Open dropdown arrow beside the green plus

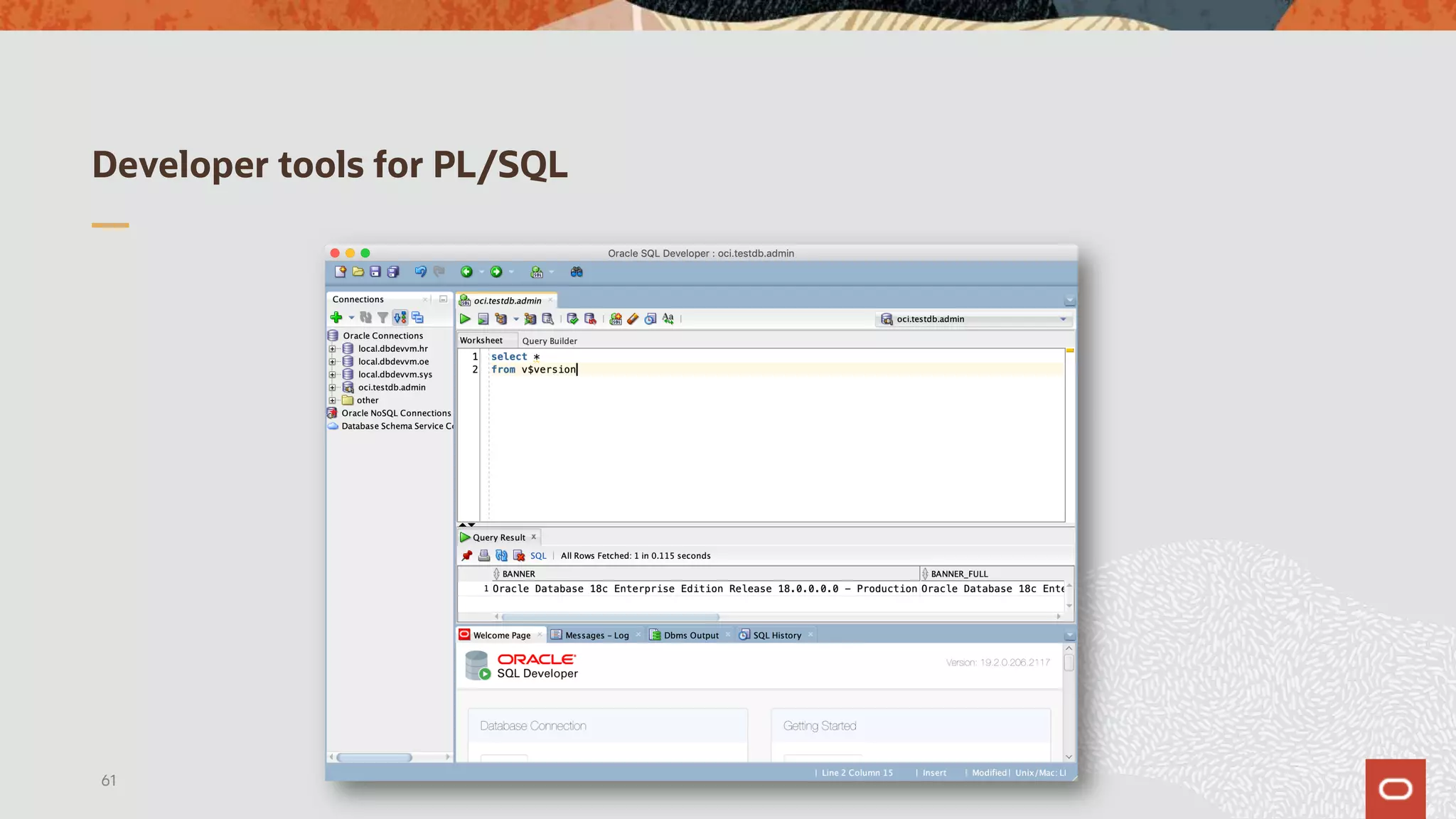click(x=351, y=318)
